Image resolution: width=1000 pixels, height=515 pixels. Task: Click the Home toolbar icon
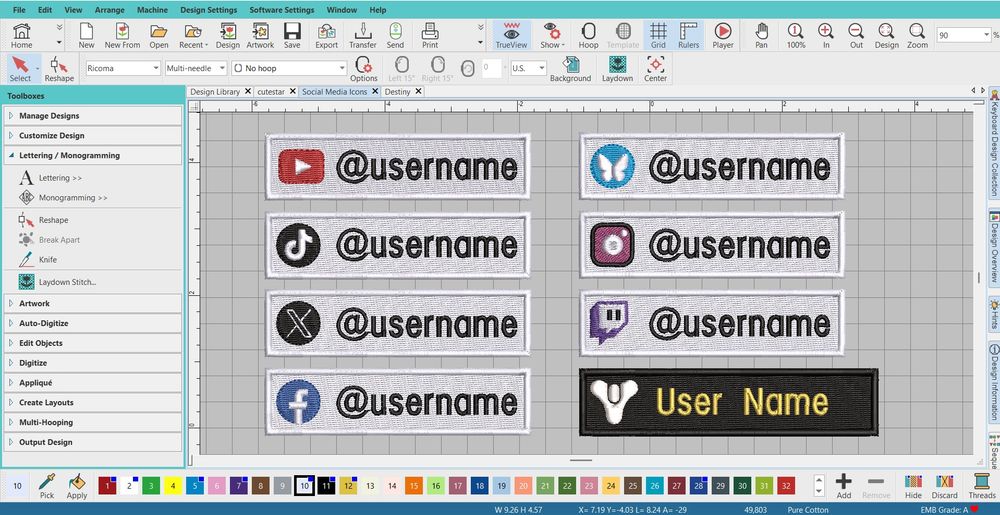[21, 36]
